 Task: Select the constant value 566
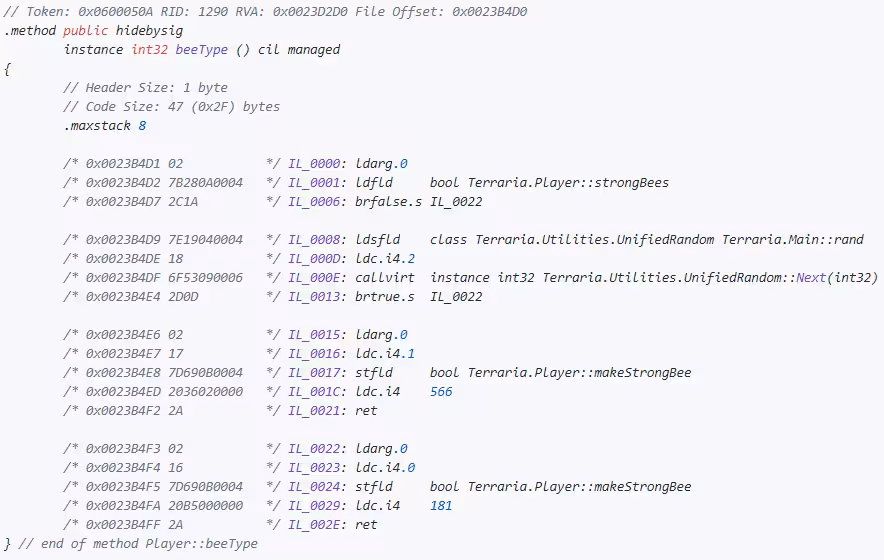(x=441, y=392)
